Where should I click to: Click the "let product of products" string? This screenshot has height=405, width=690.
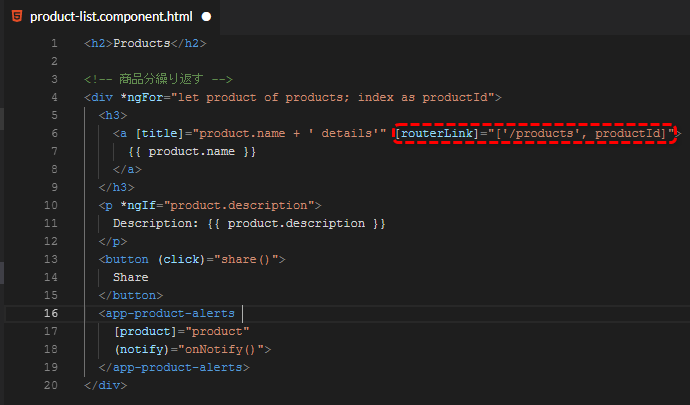pyautogui.click(x=260, y=97)
